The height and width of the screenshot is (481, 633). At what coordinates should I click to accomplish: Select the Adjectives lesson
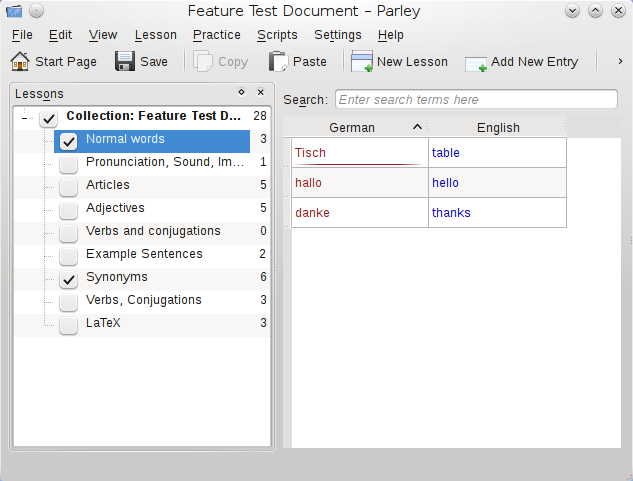(x=115, y=208)
